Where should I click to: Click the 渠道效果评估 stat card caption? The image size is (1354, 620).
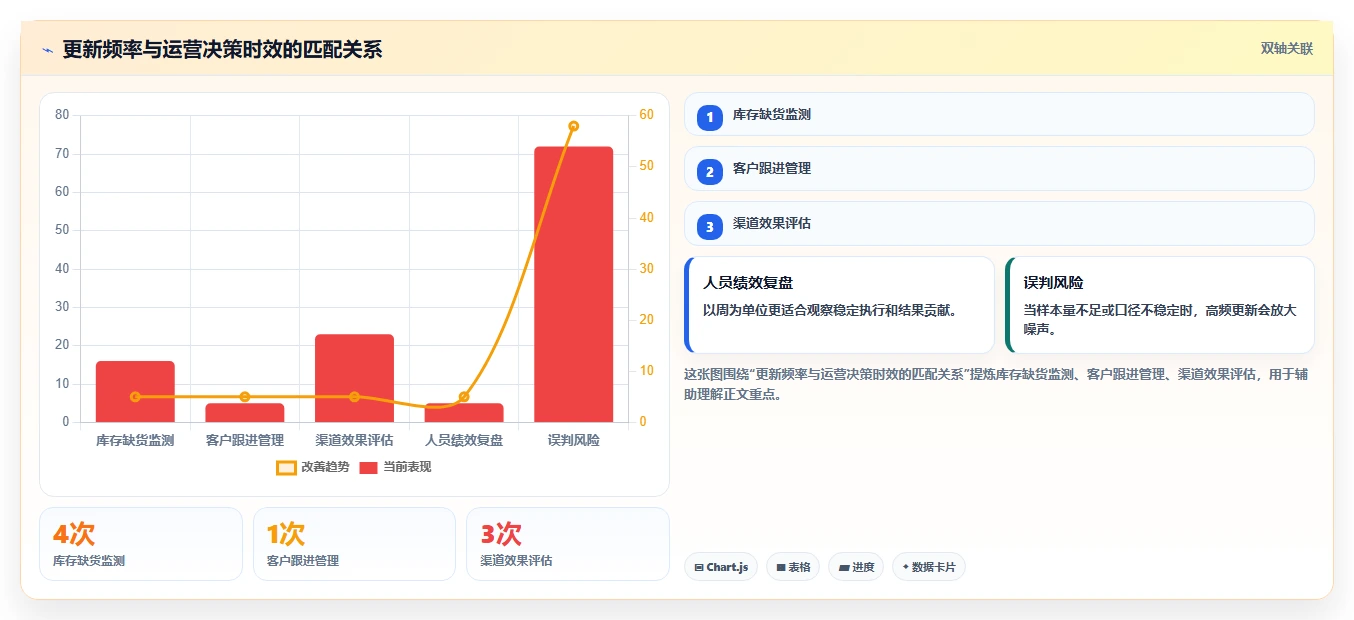click(516, 561)
